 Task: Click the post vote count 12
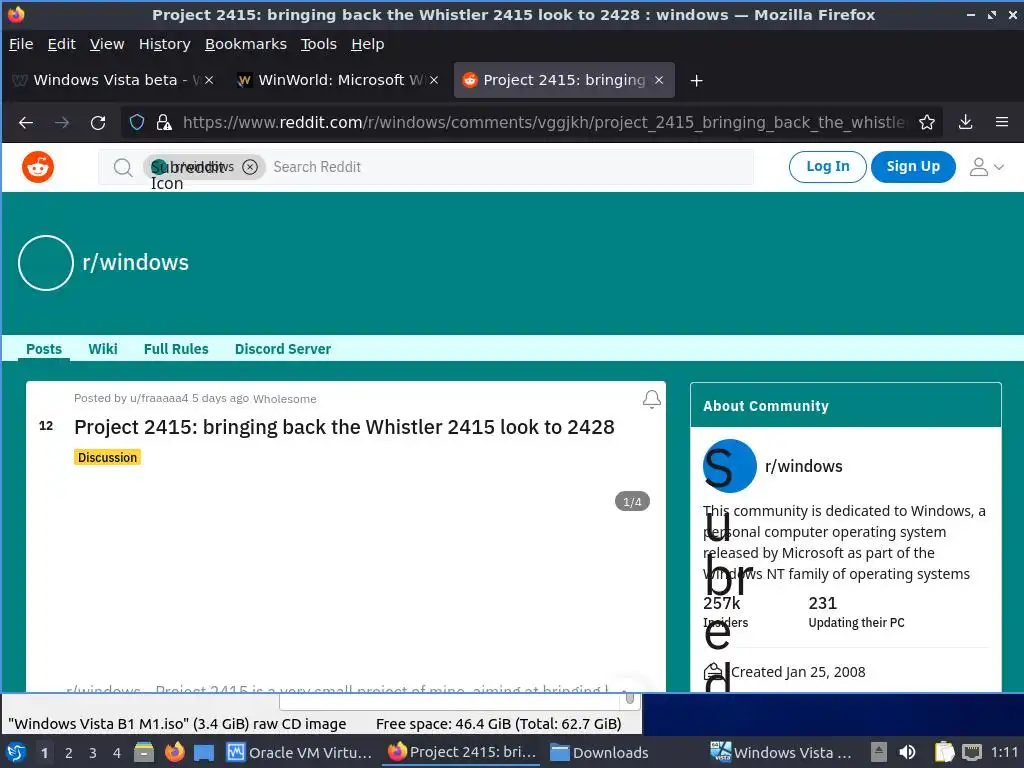(46, 426)
